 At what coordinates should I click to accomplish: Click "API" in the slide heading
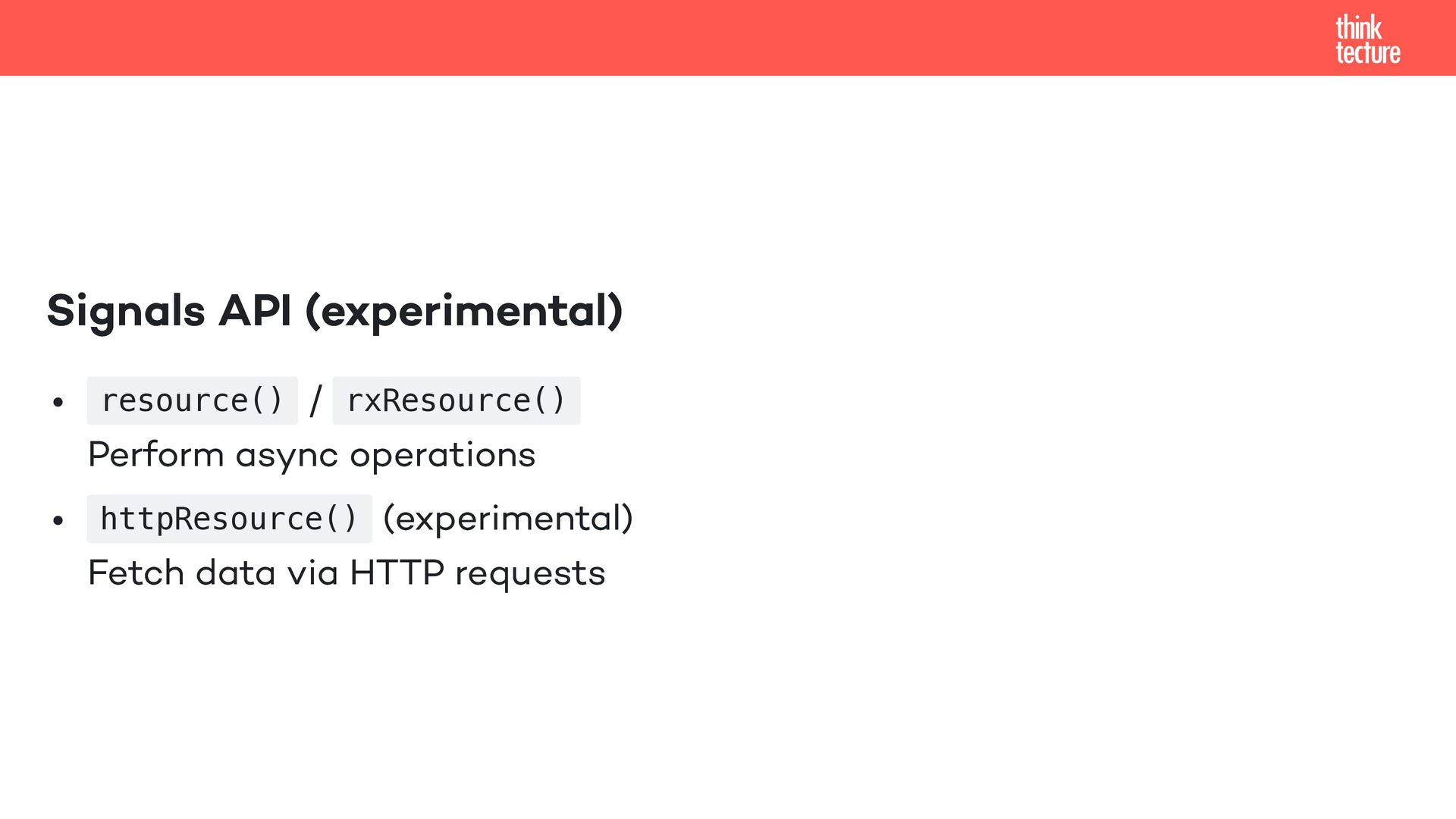255,311
